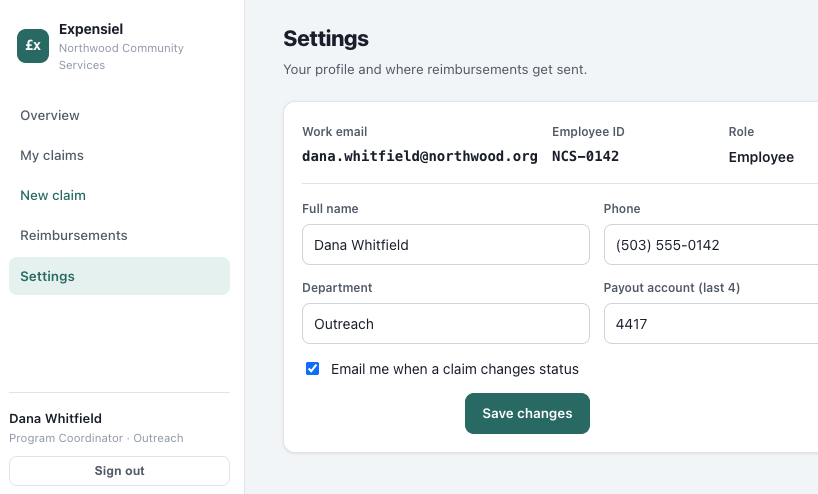Click the Role label
818x494 pixels.
click(x=741, y=131)
